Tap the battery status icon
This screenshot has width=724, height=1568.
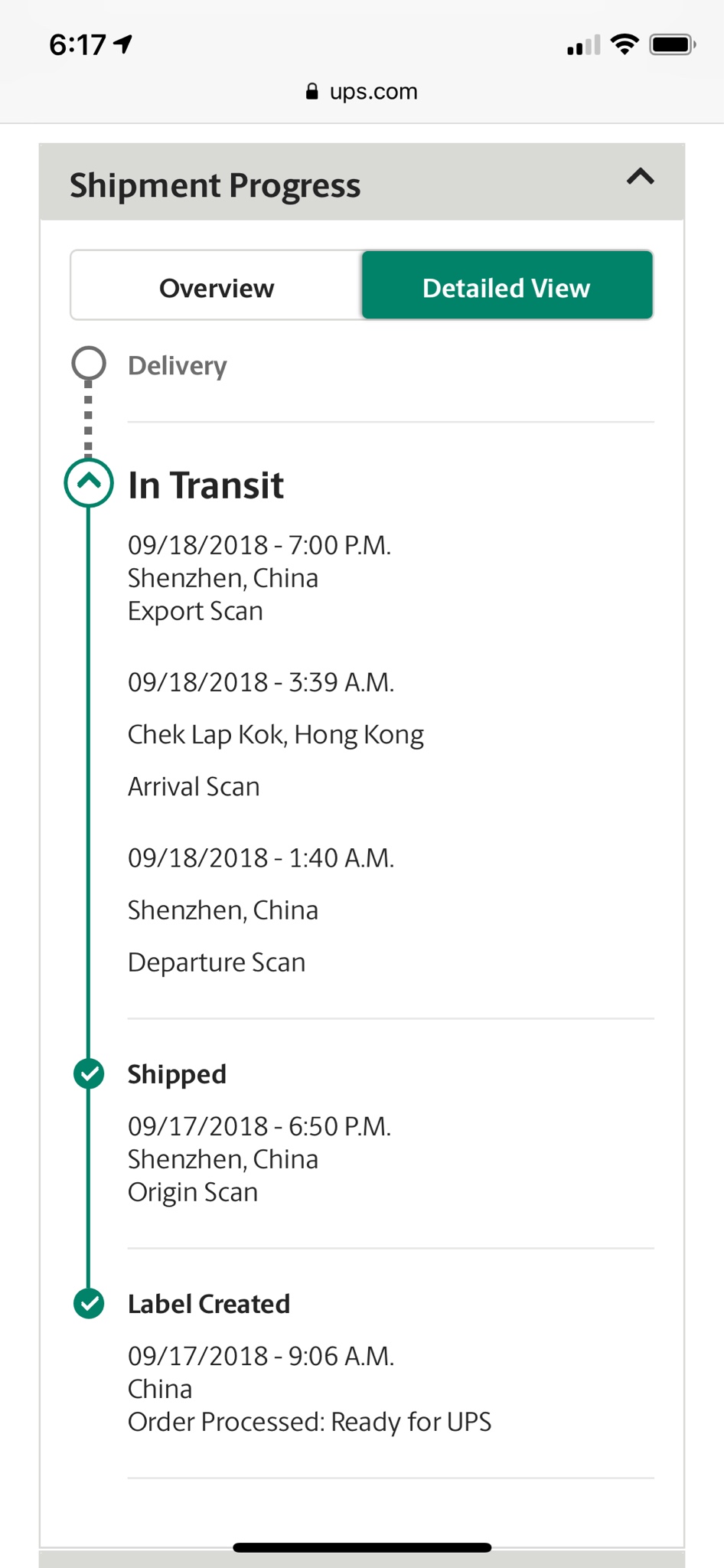coord(671,44)
